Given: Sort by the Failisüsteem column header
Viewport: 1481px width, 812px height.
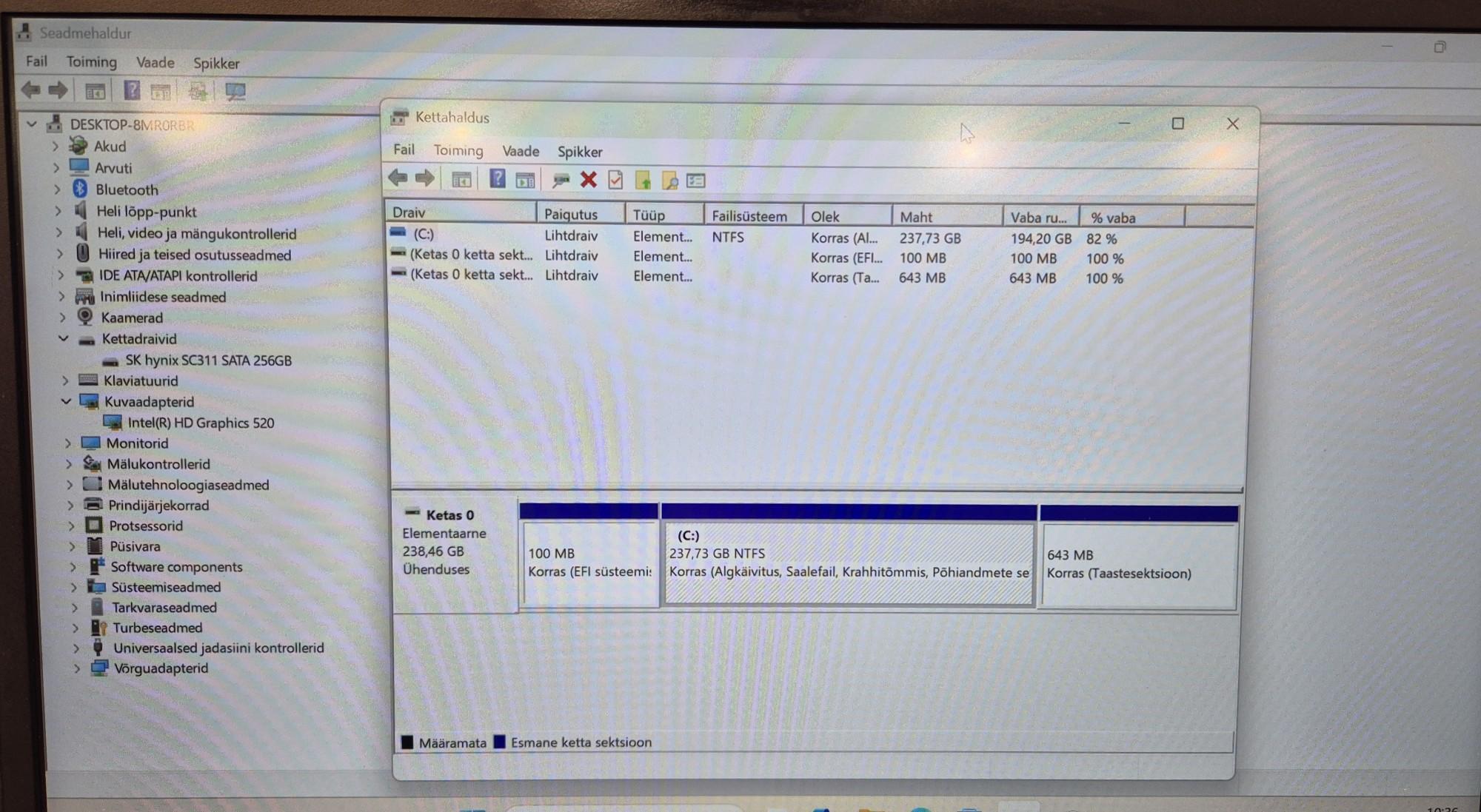Looking at the screenshot, I should click(753, 215).
